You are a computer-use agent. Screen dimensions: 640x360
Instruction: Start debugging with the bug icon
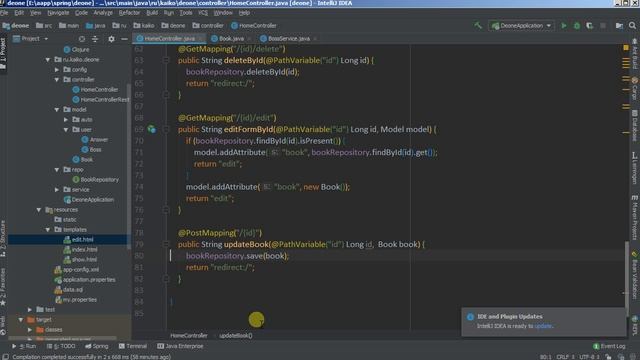[x=577, y=26]
